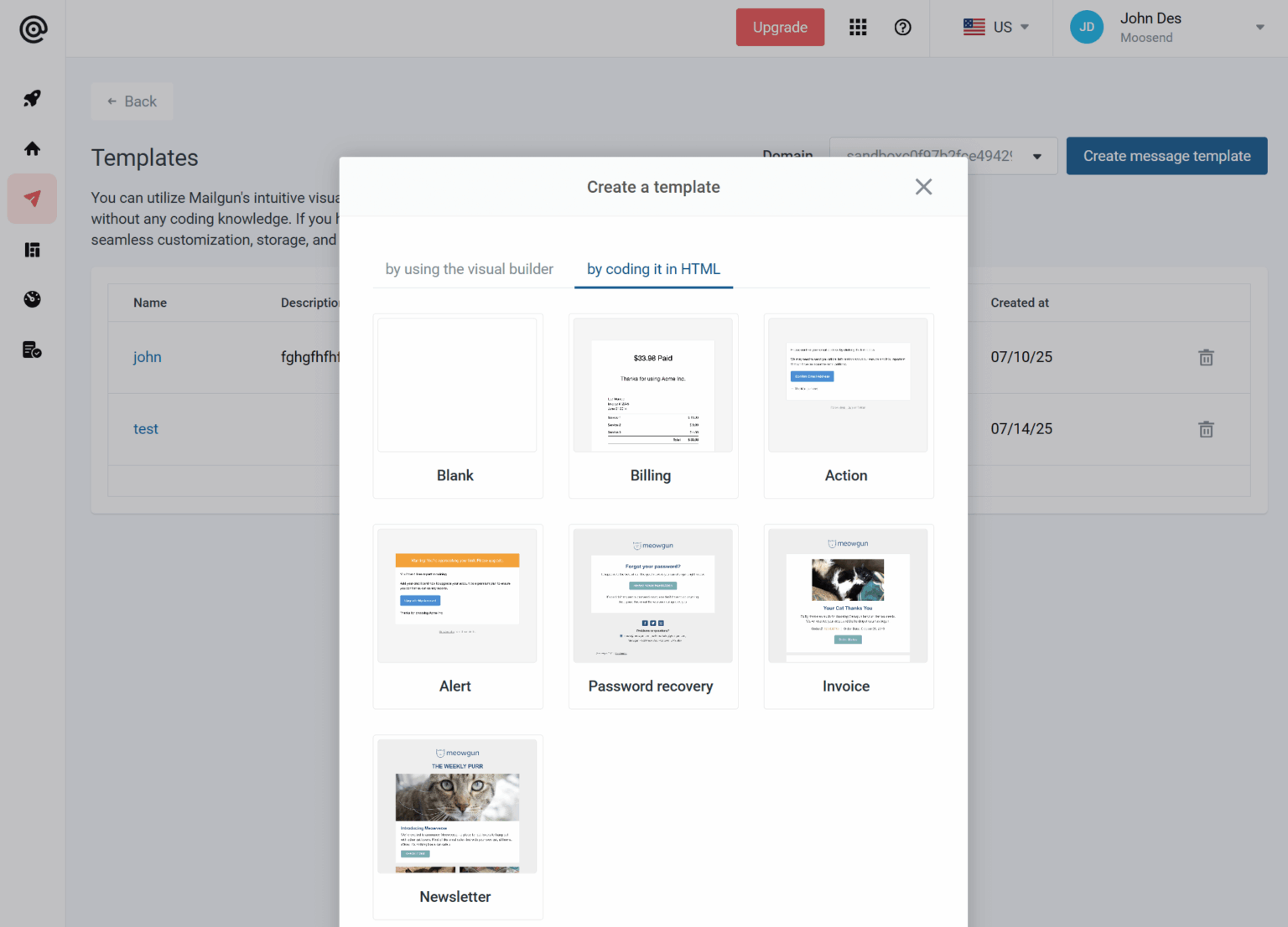Switch to the visual builder tab
The width and height of the screenshot is (1288, 927).
coord(468,269)
